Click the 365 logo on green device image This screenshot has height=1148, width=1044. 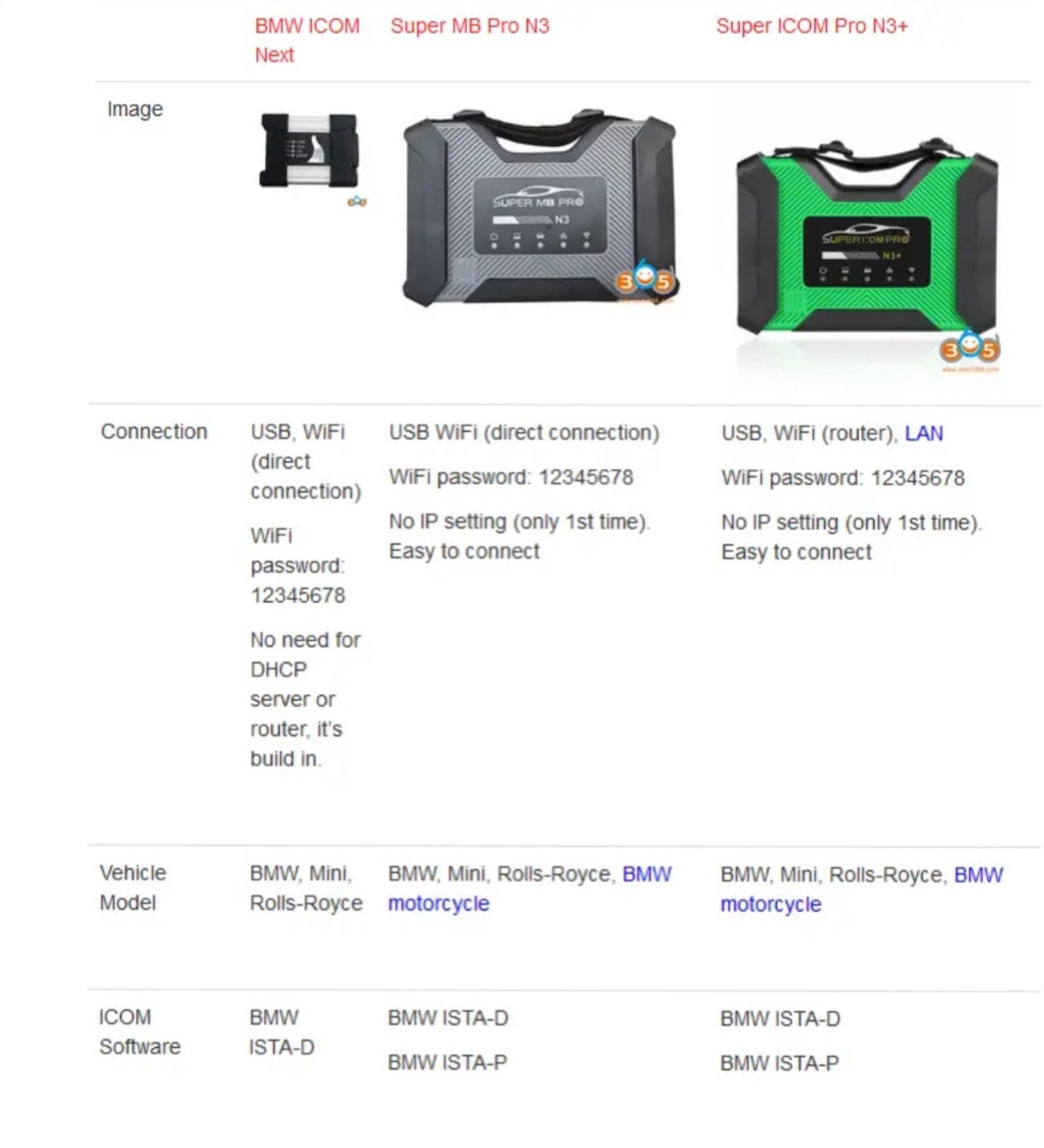970,349
